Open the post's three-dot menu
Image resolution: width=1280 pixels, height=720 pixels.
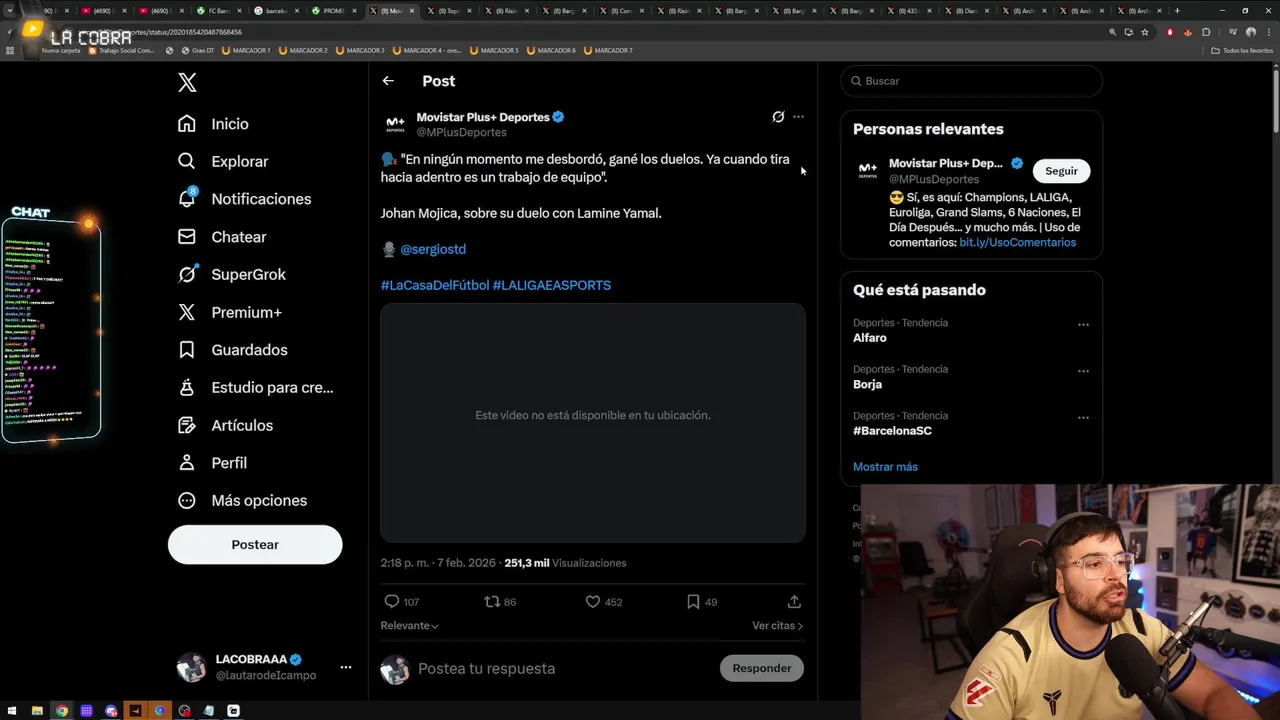coord(798,117)
